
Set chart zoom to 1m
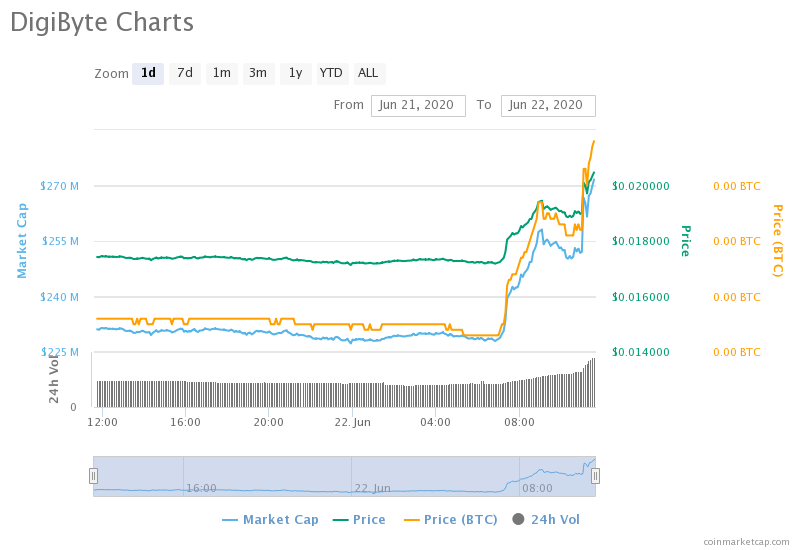[x=221, y=73]
